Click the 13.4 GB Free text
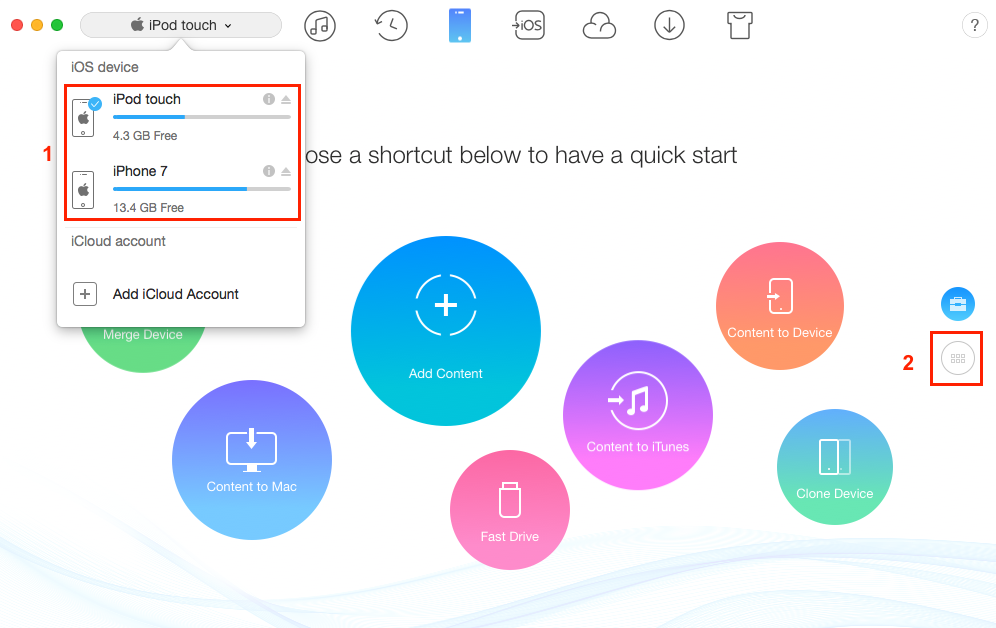This screenshot has width=996, height=628. pyautogui.click(x=148, y=208)
